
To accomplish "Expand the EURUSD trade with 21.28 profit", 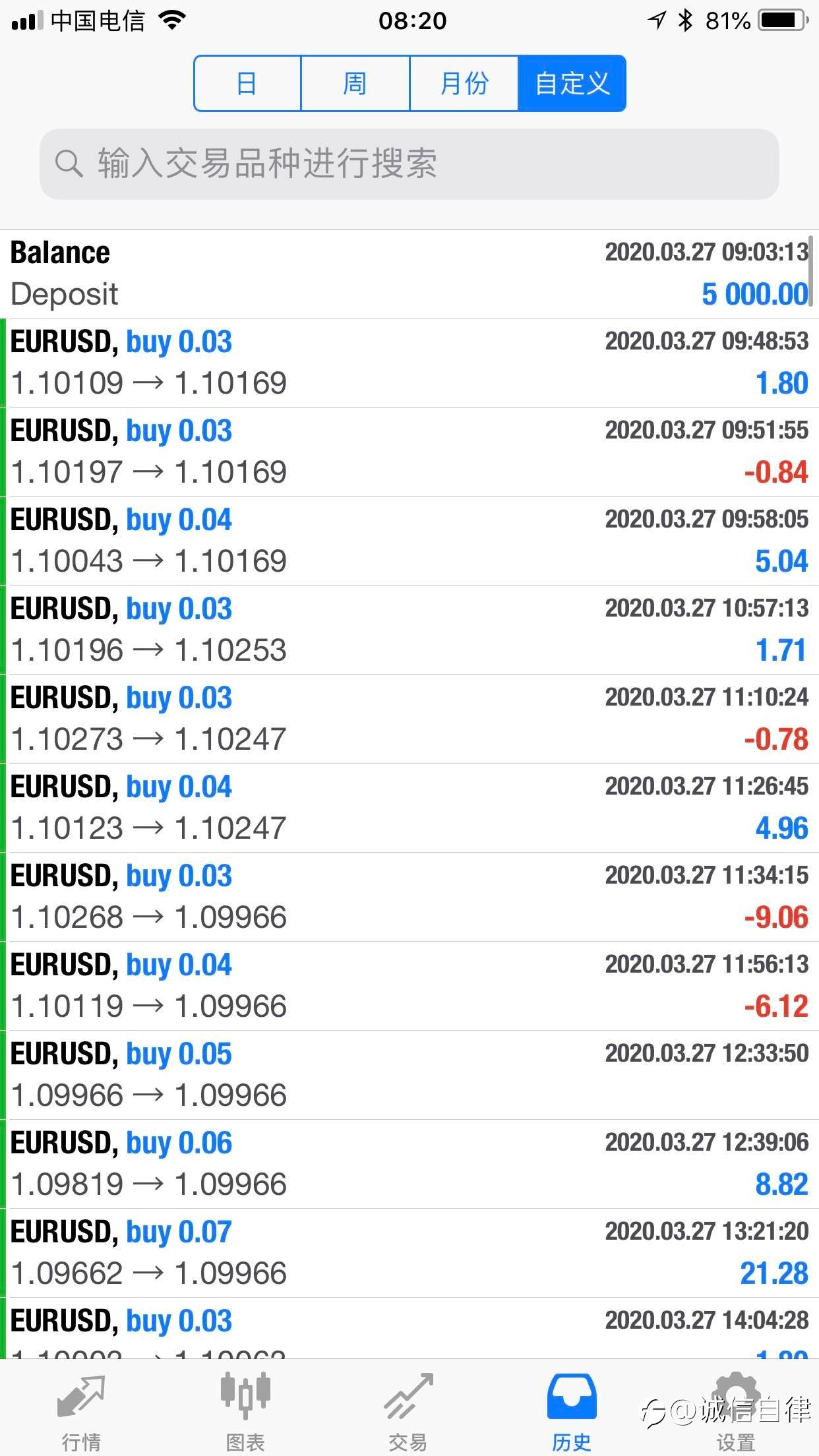I will (x=409, y=1252).
